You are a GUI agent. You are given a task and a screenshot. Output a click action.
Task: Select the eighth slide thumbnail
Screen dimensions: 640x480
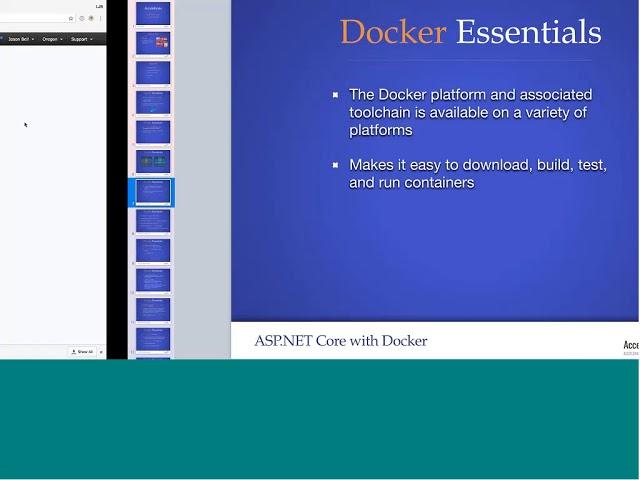[153, 220]
